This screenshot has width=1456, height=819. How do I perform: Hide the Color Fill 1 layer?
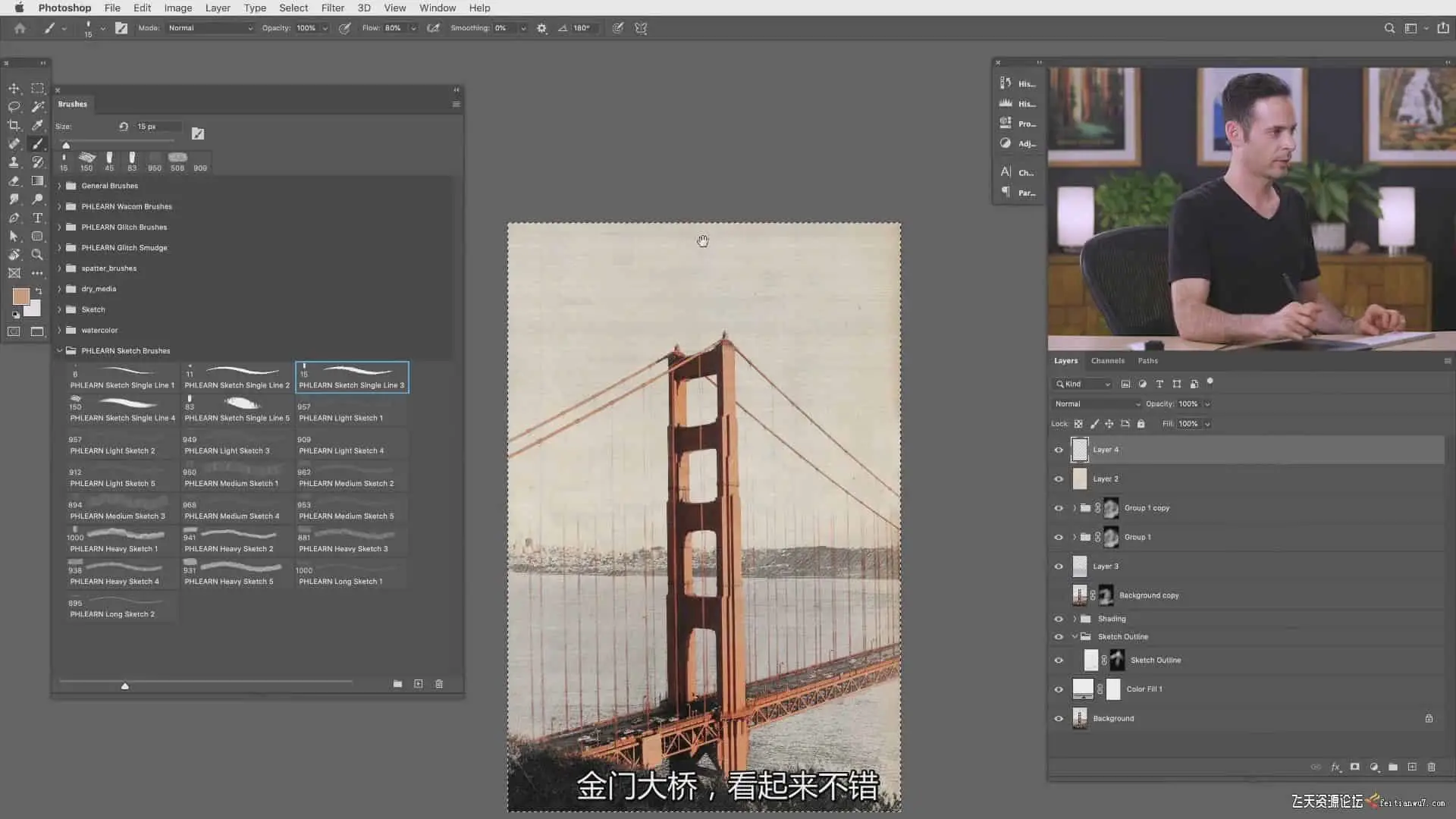coord(1059,689)
